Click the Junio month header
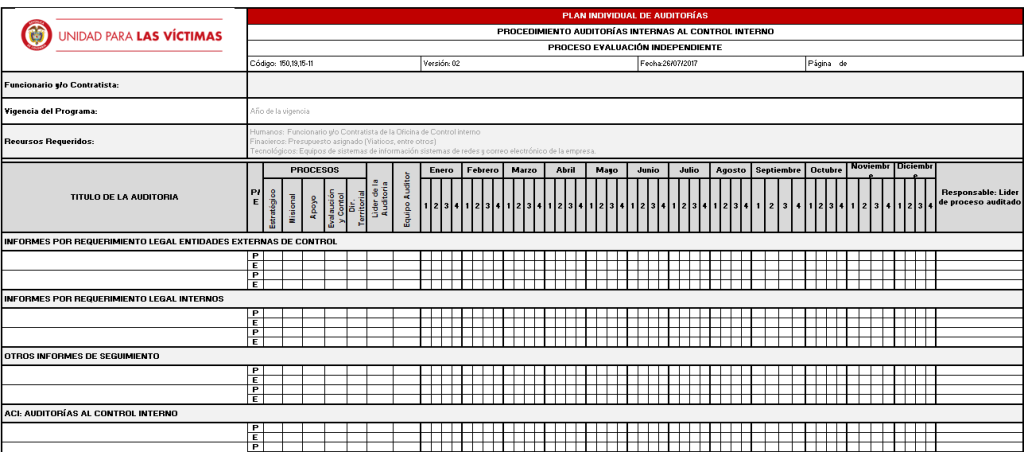The width and height of the screenshot is (1024, 452). pos(648,170)
